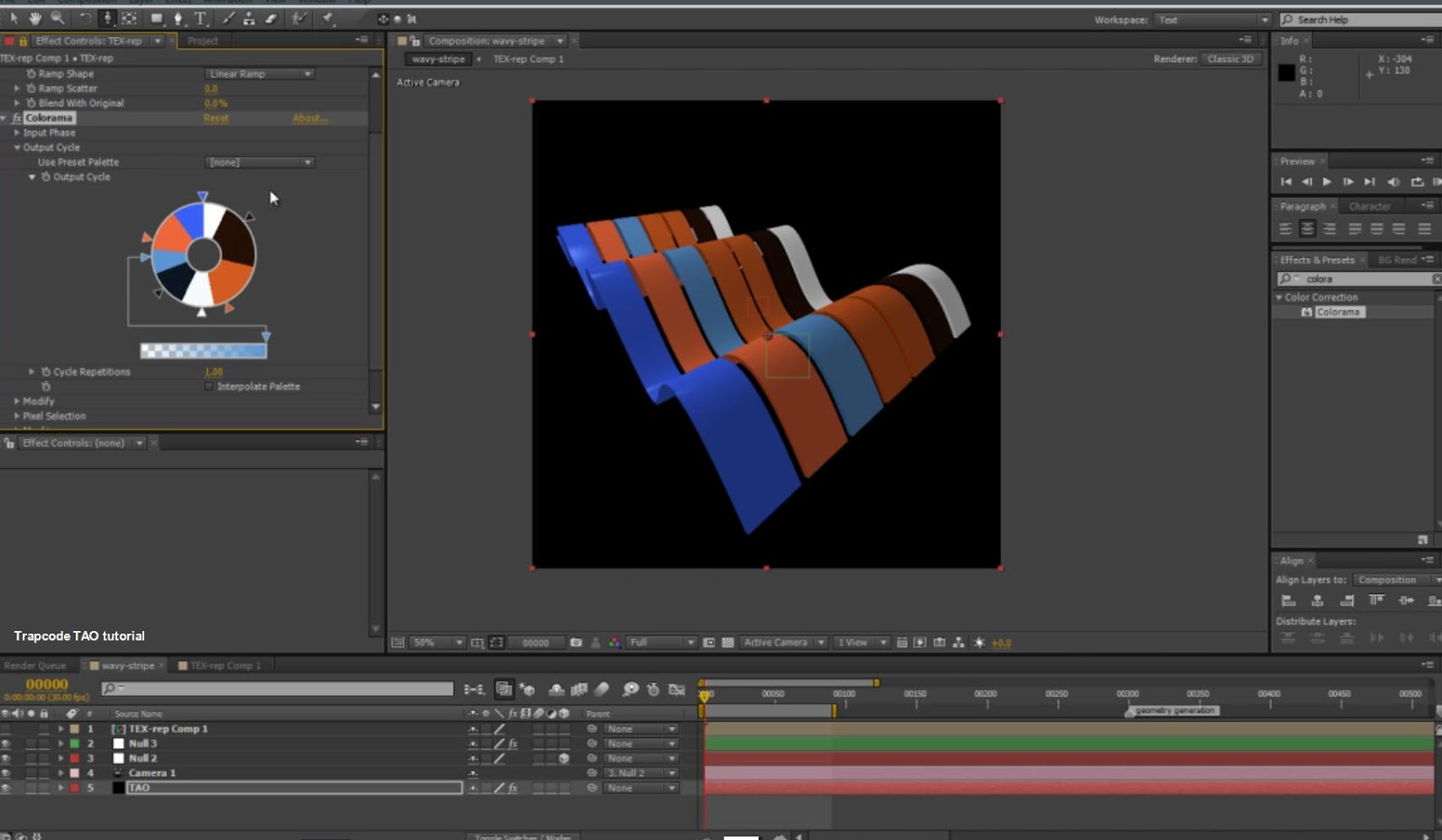Image resolution: width=1442 pixels, height=840 pixels.
Task: Switch to the Project panel tab
Action: click(203, 41)
